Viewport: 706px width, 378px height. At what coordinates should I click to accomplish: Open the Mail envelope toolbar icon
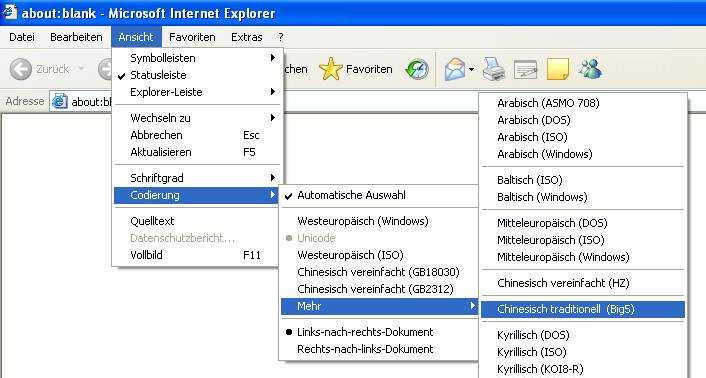pos(454,70)
